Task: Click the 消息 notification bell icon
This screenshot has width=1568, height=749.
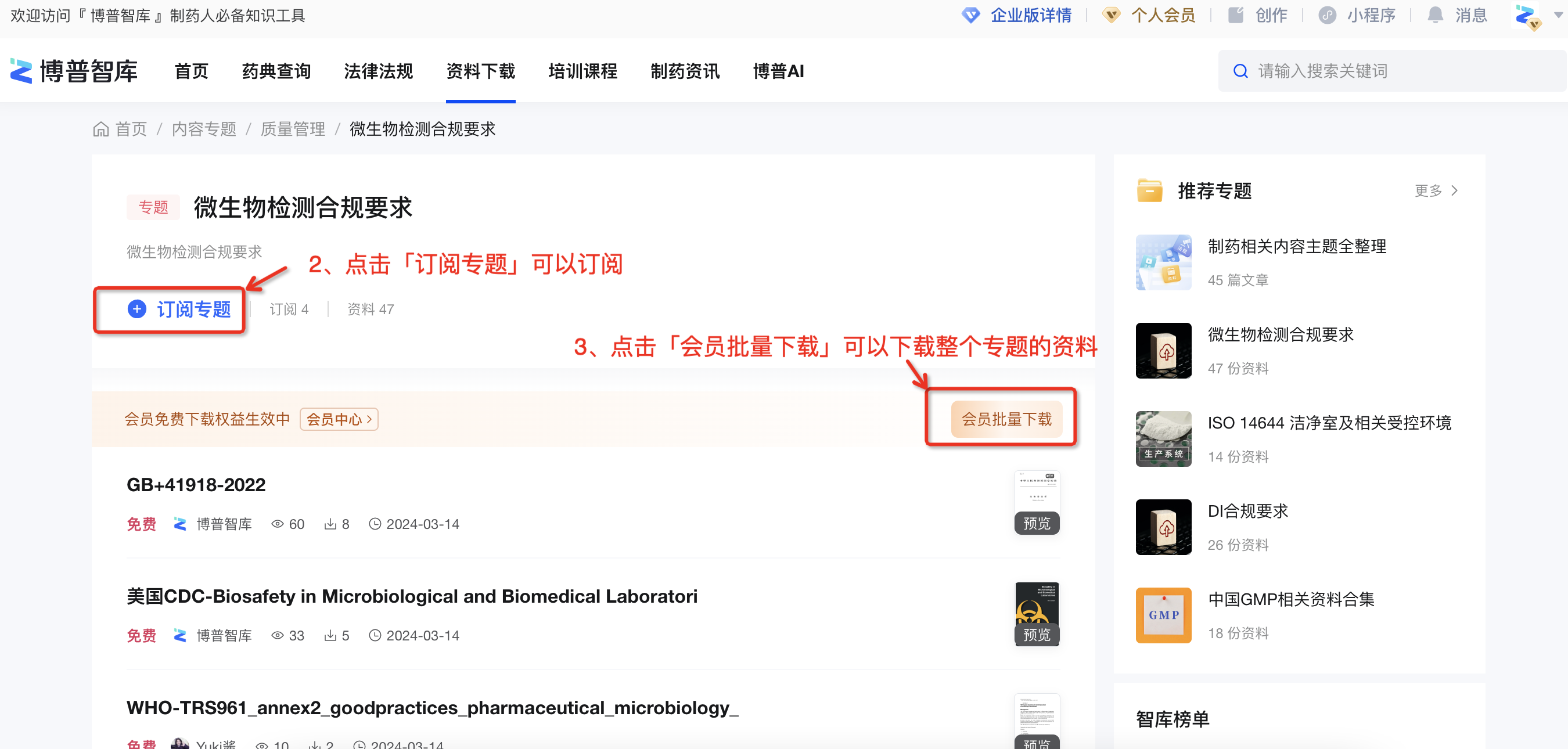Action: tap(1436, 15)
